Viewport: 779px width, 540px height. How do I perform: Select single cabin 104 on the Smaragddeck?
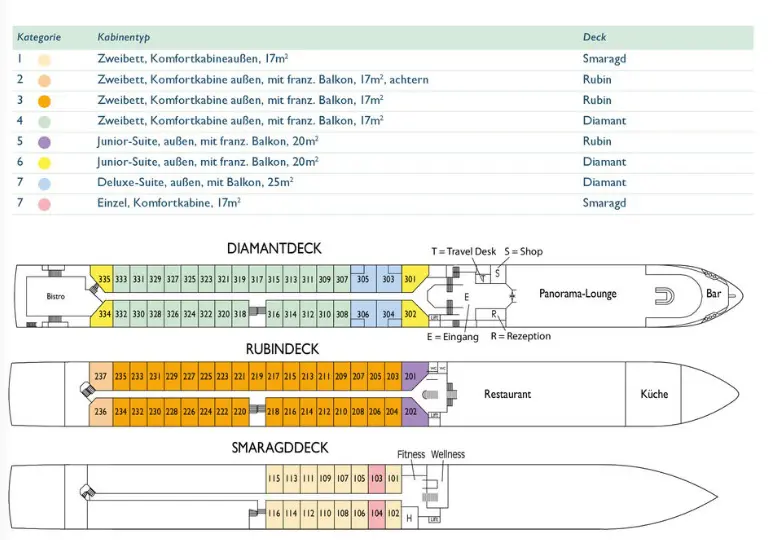click(377, 513)
